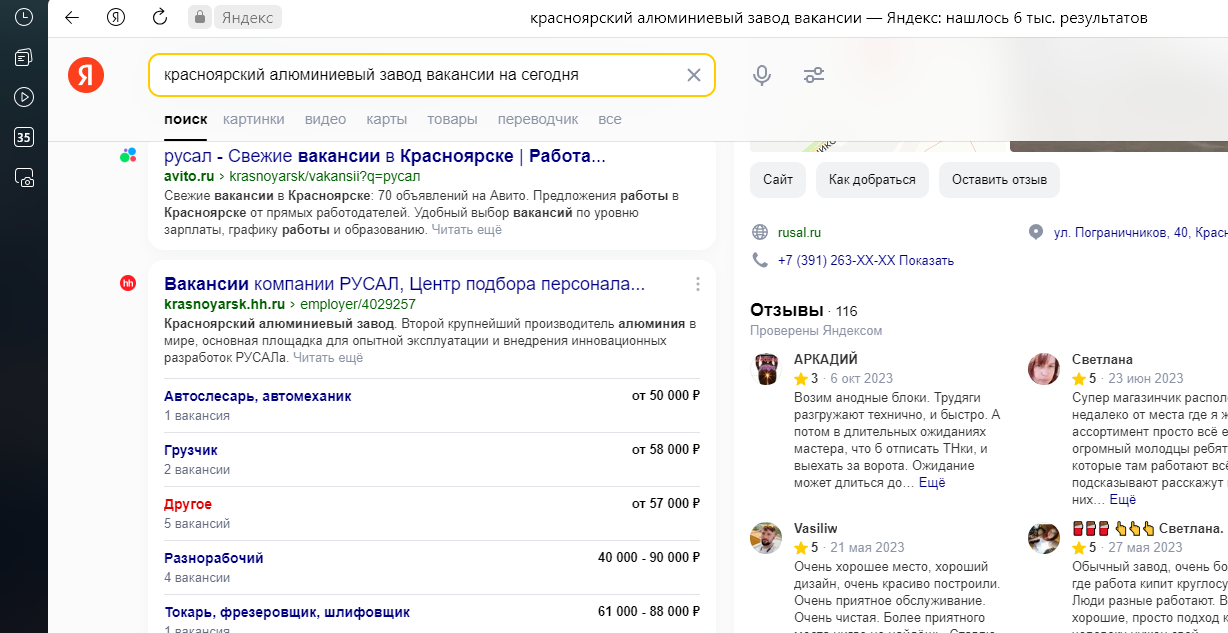Expand Аркадий's review with Ещё

(x=932, y=482)
